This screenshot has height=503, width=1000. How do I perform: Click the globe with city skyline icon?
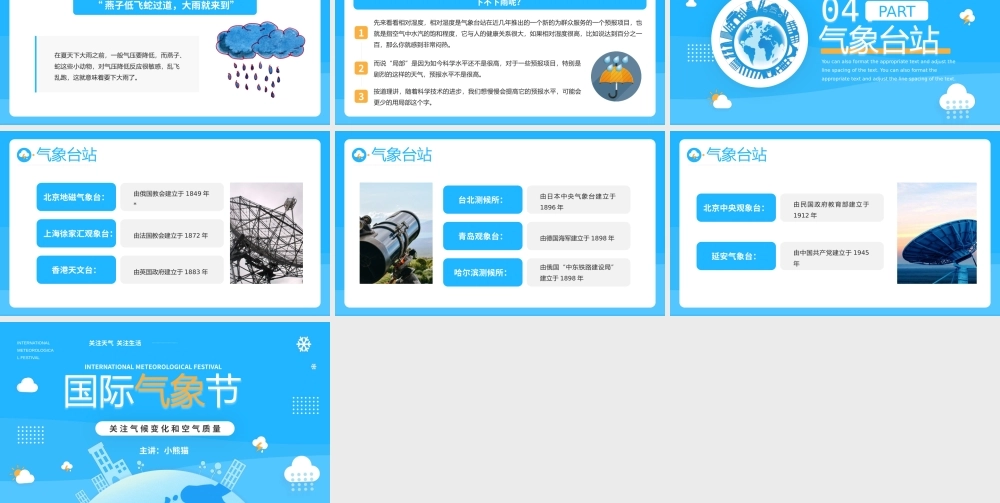[759, 41]
